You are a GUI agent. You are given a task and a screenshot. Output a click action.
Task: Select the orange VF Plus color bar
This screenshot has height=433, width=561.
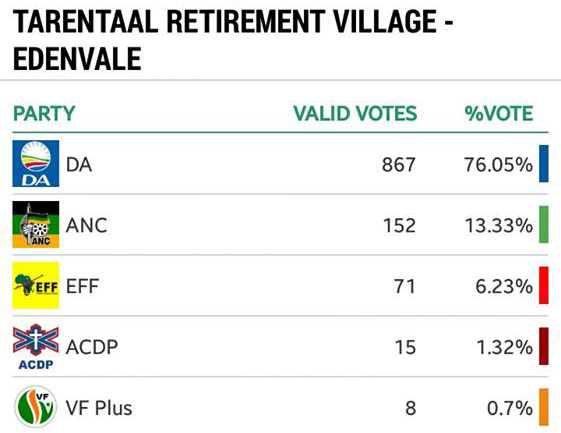[x=544, y=407]
